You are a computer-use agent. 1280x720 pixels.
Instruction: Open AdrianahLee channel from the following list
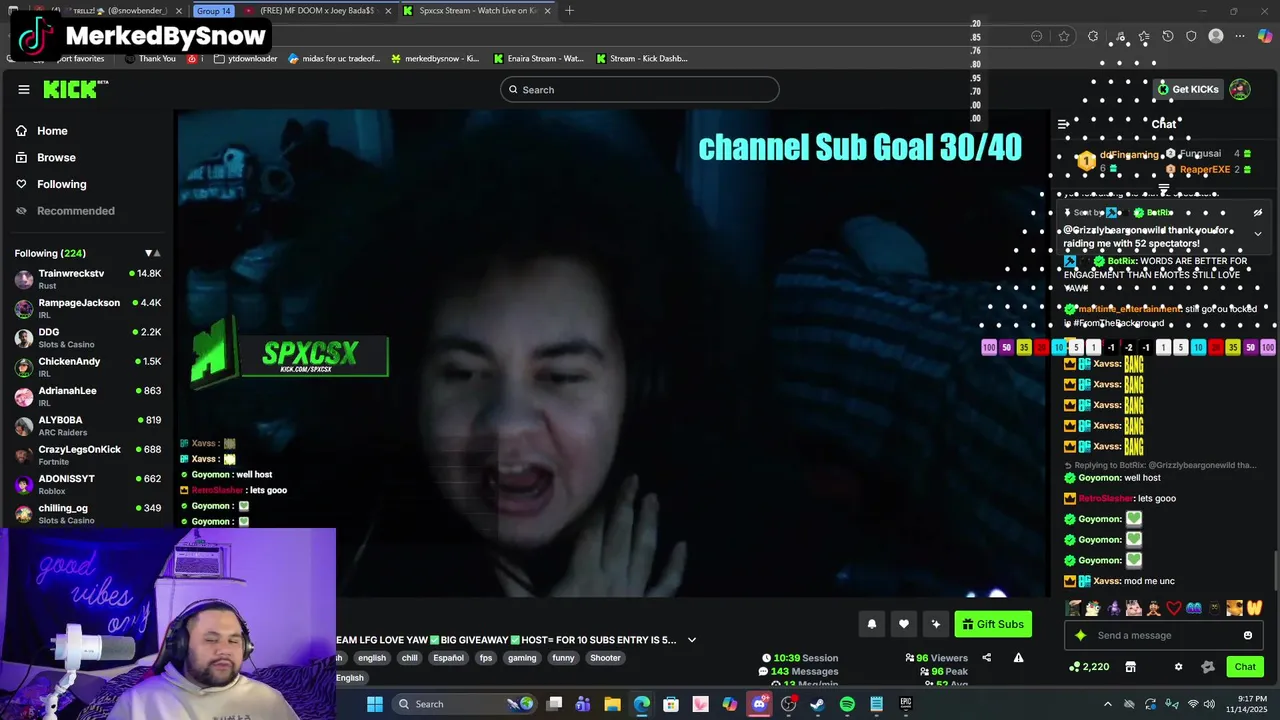point(87,396)
